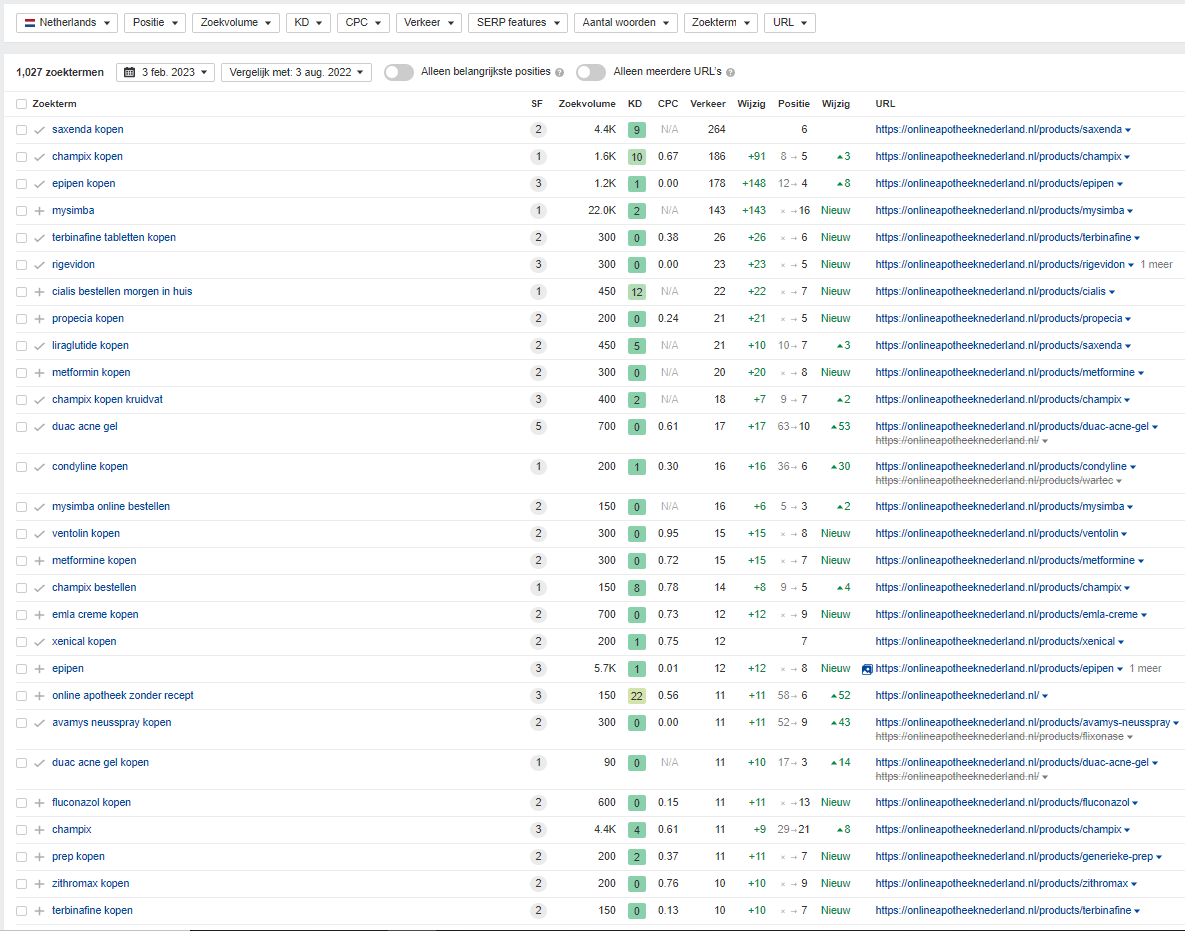This screenshot has height=931, width=1185.
Task: Sort by the CPC column header
Action: (x=668, y=104)
